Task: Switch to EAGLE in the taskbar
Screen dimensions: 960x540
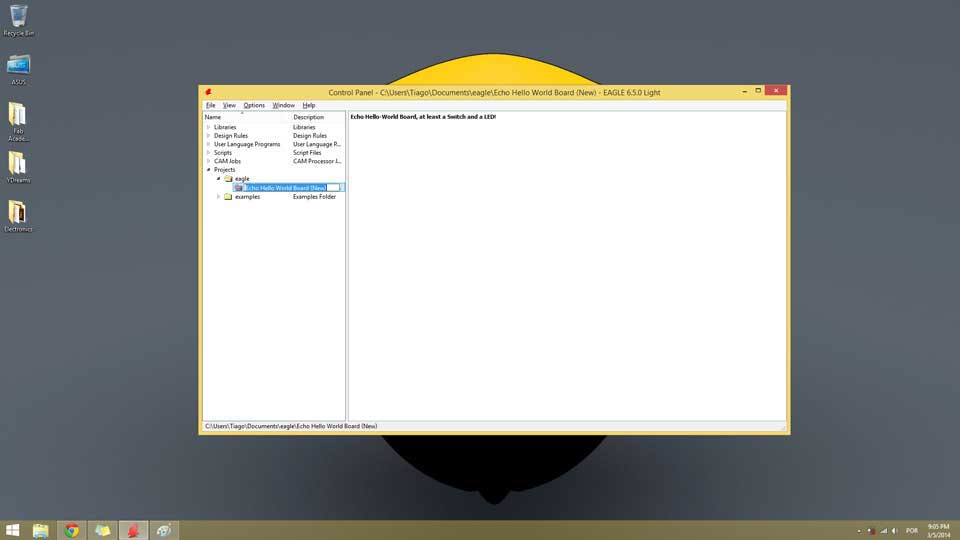Action: [x=133, y=530]
